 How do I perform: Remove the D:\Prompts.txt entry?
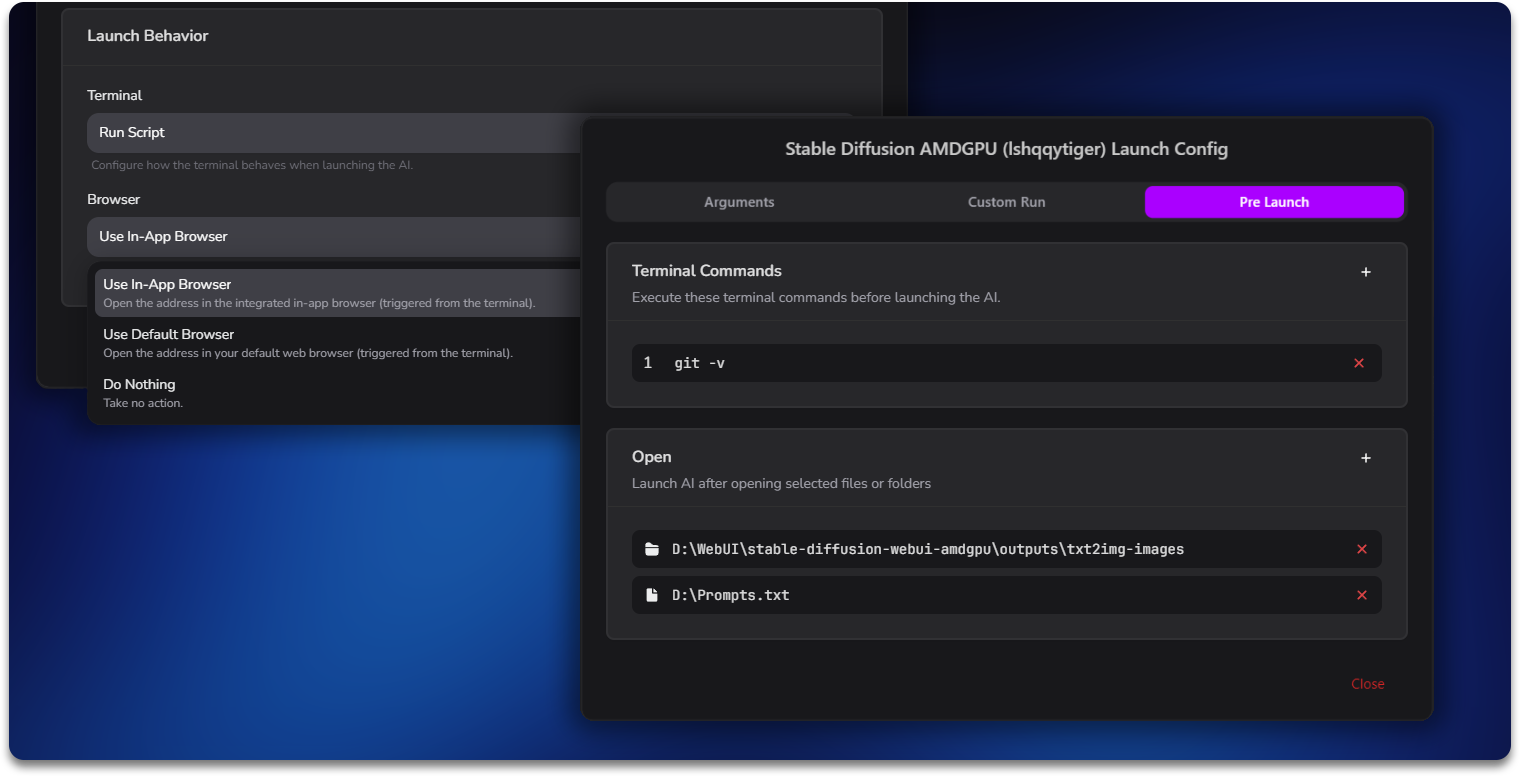pyautogui.click(x=1362, y=595)
